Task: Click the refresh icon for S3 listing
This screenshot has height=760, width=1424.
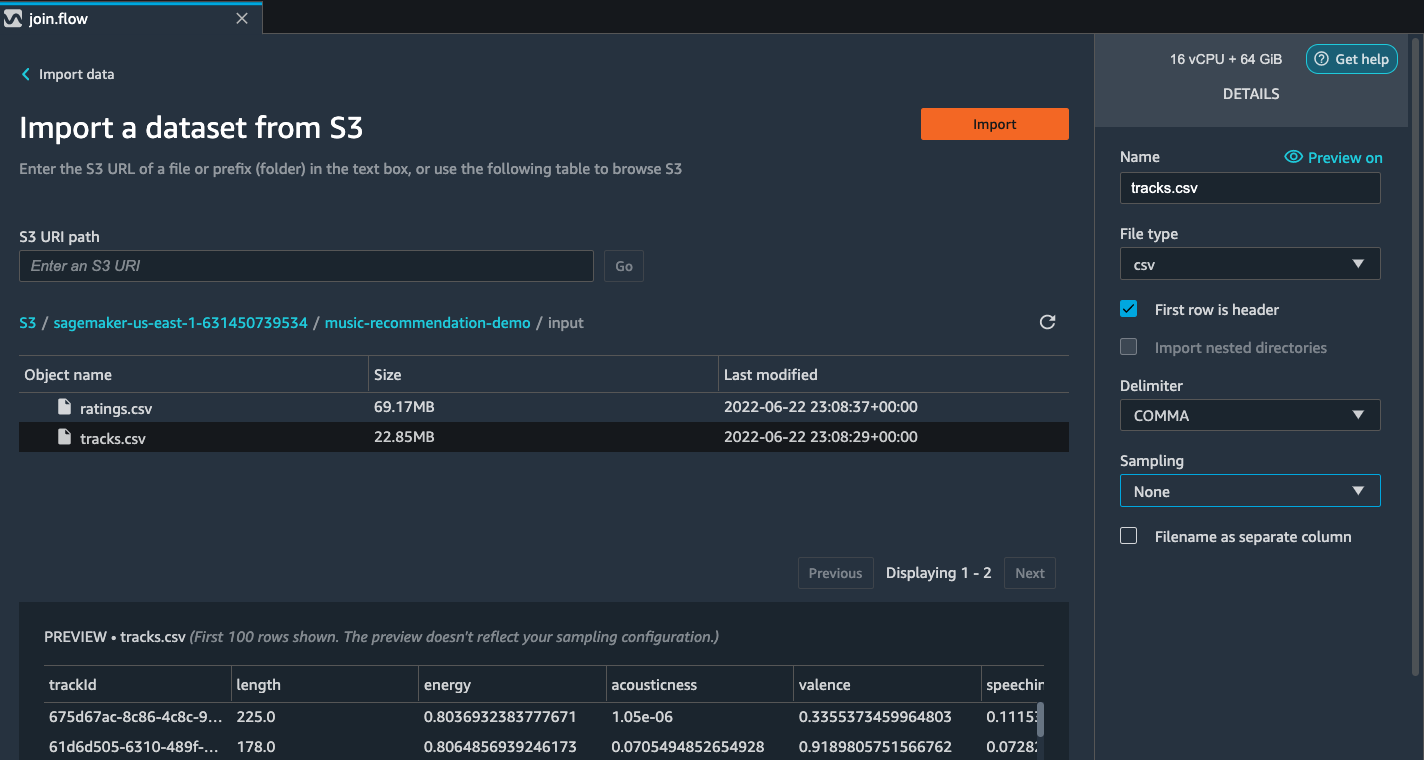Action: click(x=1047, y=322)
